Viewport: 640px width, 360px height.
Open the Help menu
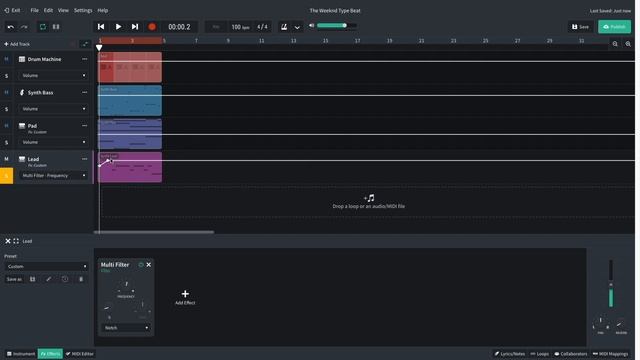pyautogui.click(x=102, y=10)
